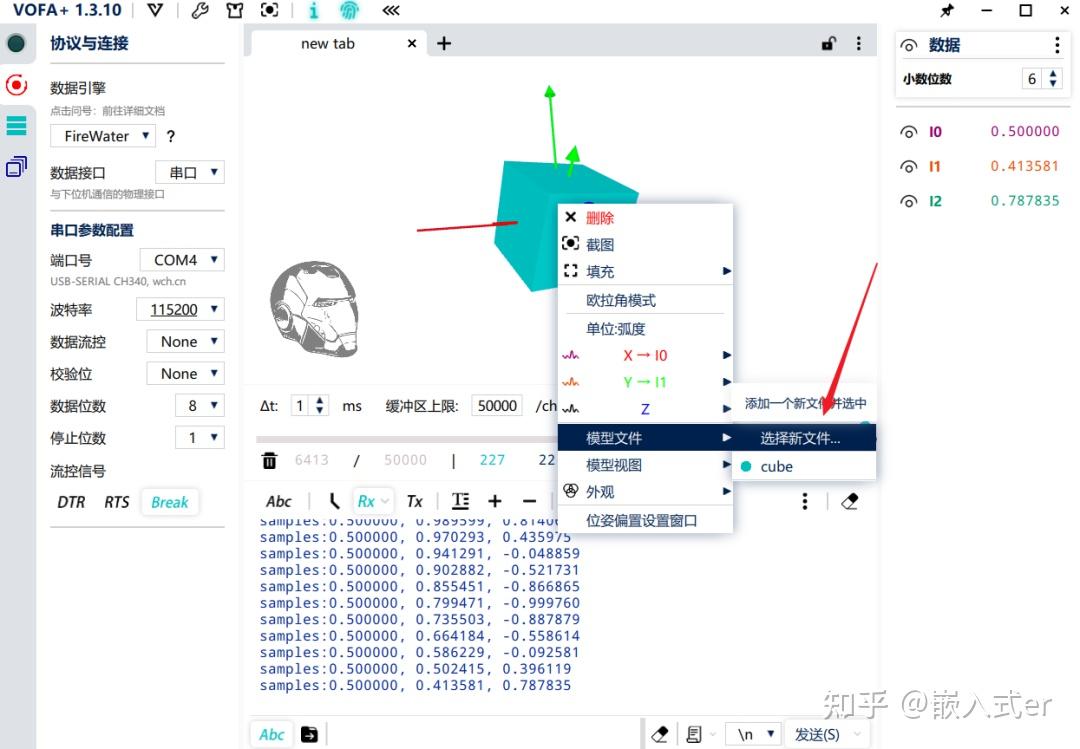
Task: Click the T-shirt theme icon in the title bar
Action: [x=235, y=11]
